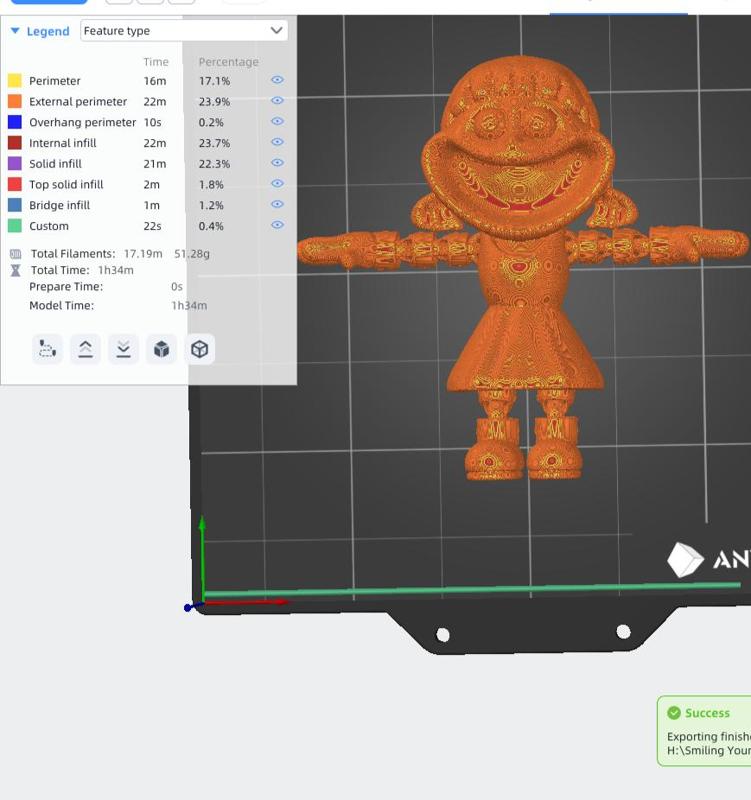This screenshot has height=800, width=751.
Task: Click the 51.28g filament weight value
Action: coord(192,254)
